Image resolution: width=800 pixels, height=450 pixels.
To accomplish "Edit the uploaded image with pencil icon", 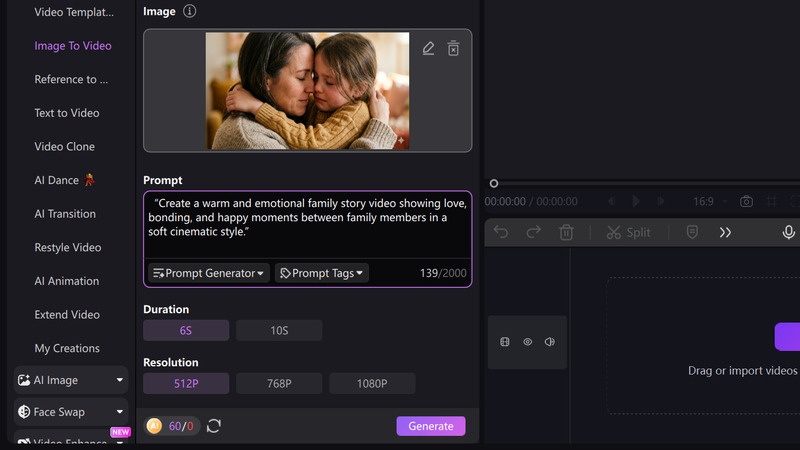I will pyautogui.click(x=428, y=48).
